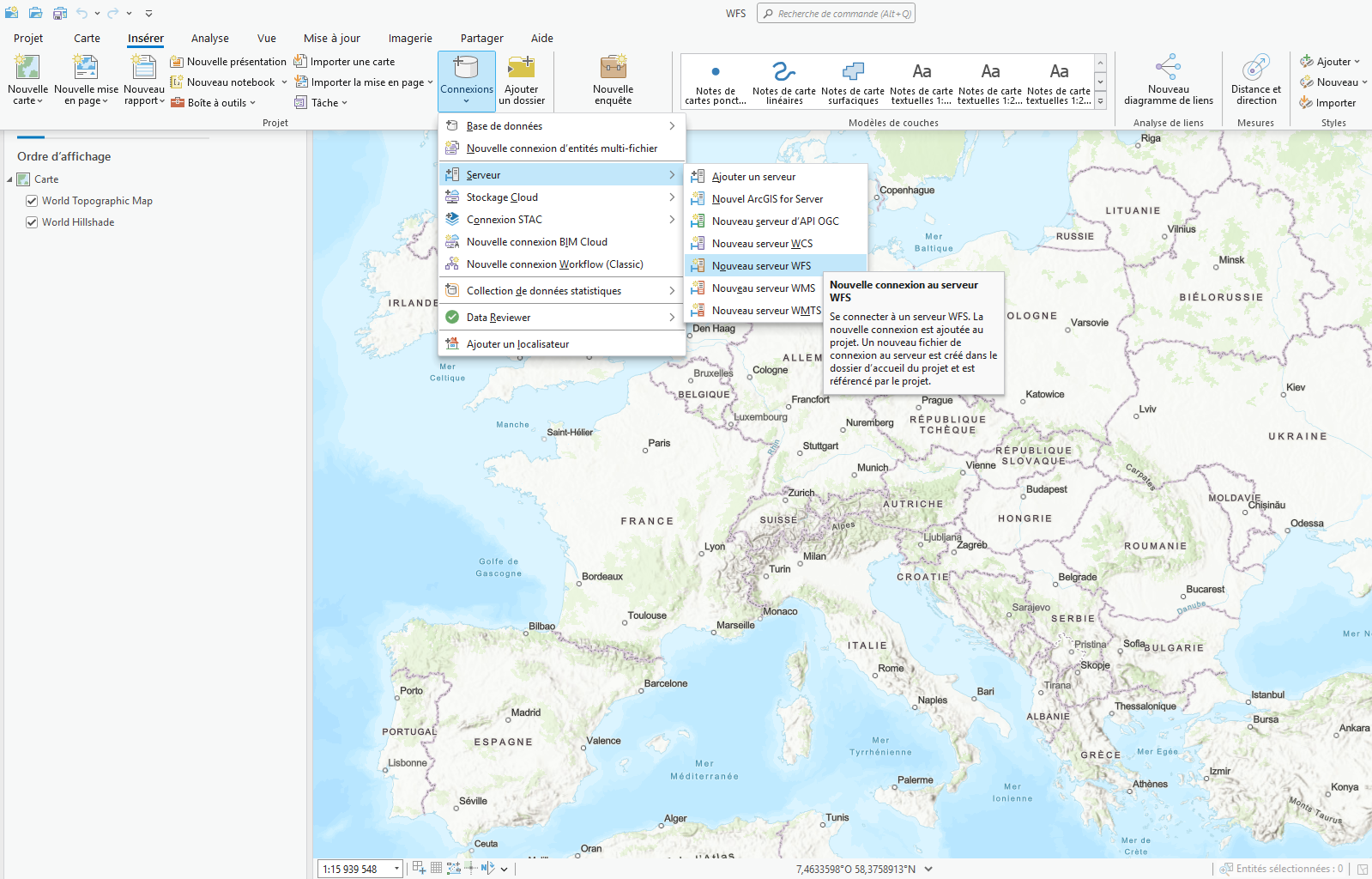
Task: Choose Ajouter un localisateur option
Action: coord(517,344)
